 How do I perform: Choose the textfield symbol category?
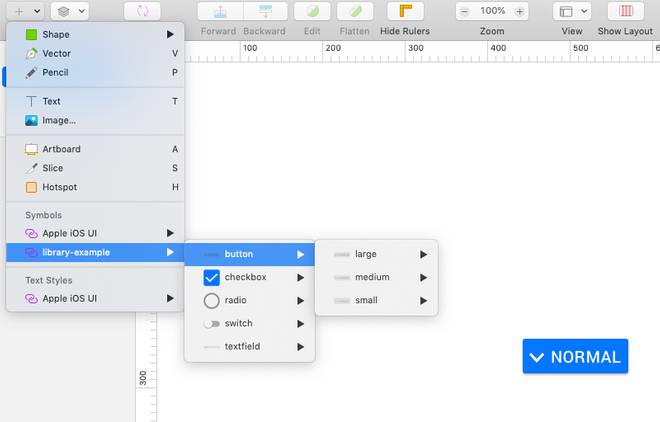tap(245, 346)
